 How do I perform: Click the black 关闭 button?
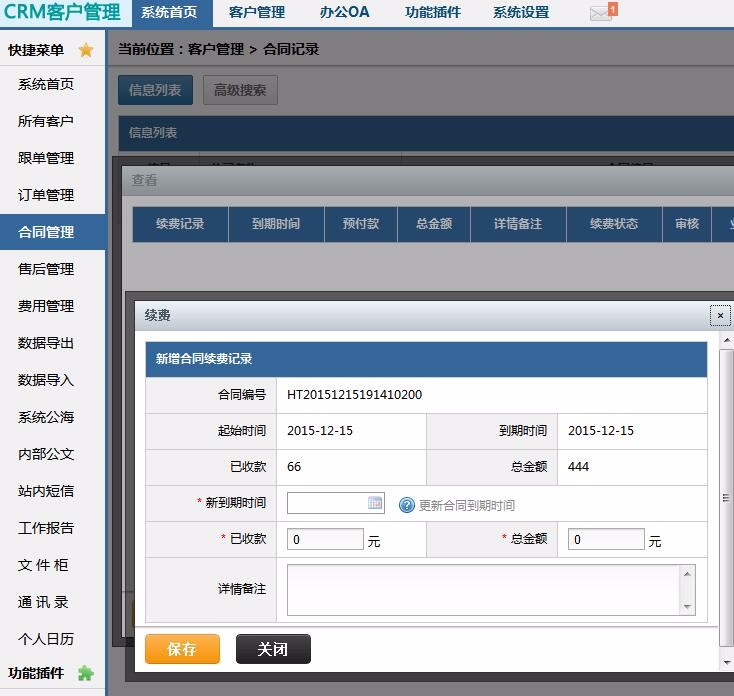(x=273, y=649)
